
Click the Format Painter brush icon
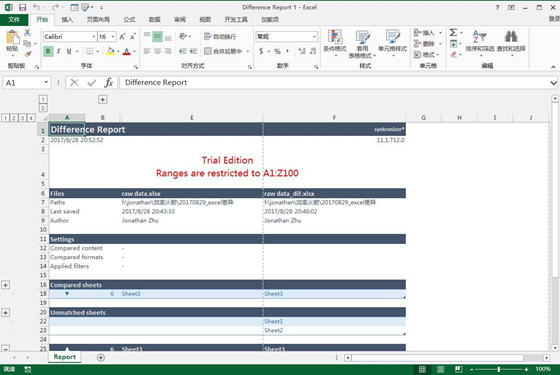[x=28, y=54]
